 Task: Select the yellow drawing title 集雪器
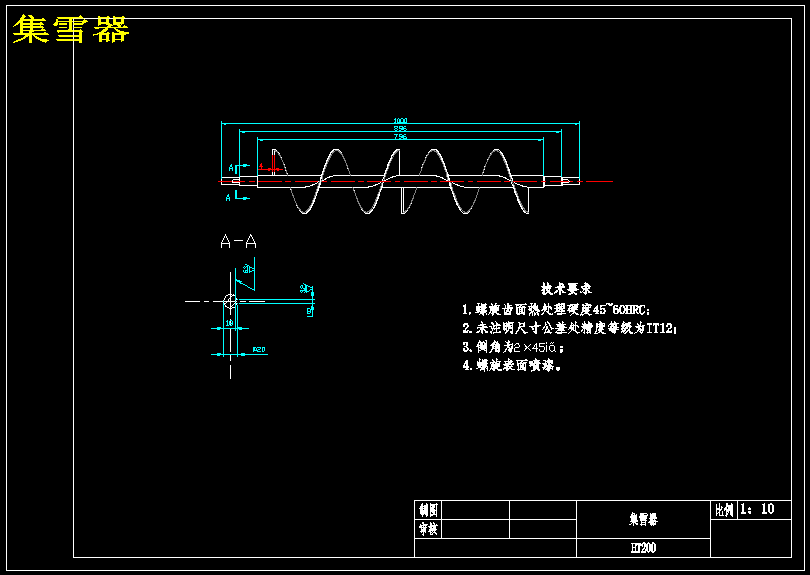point(71,29)
